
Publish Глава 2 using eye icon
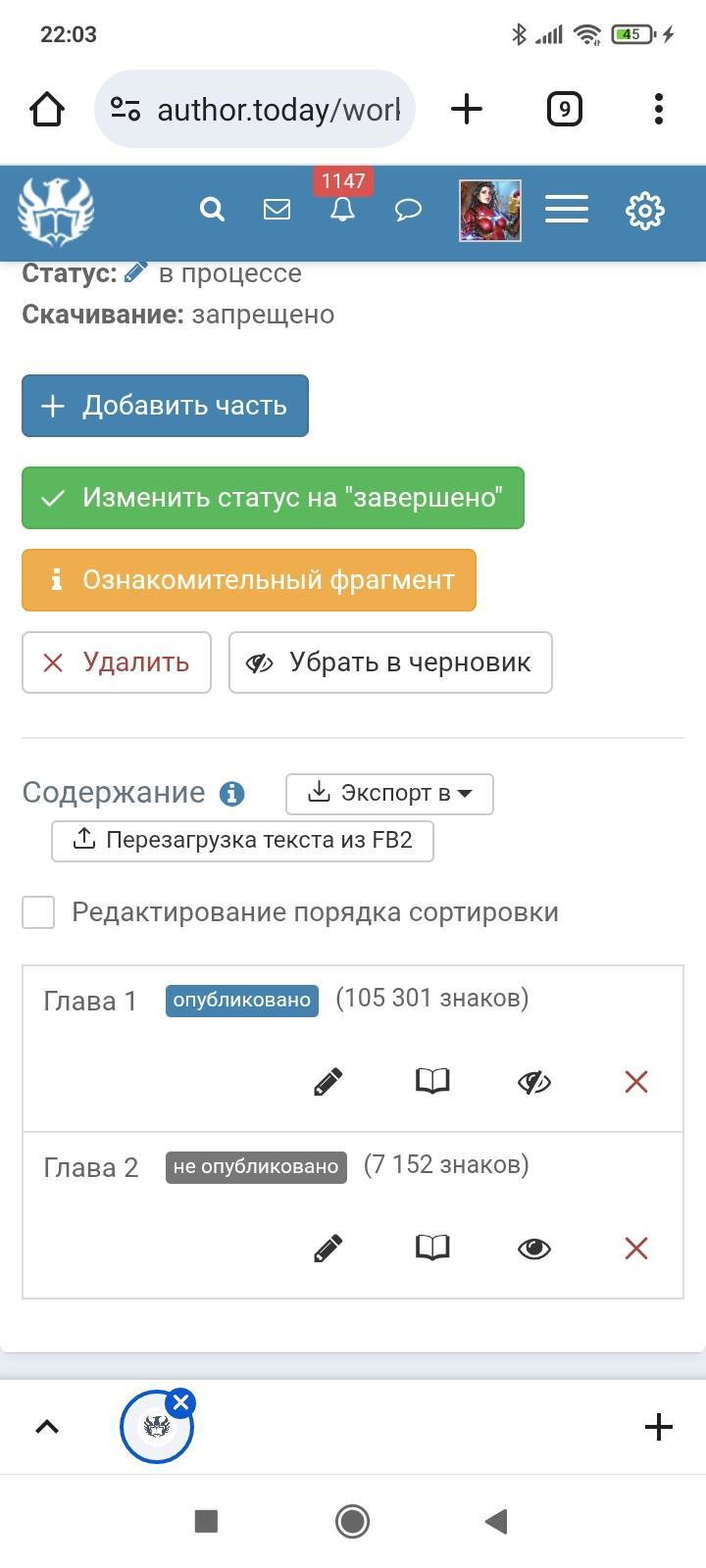coord(534,1248)
